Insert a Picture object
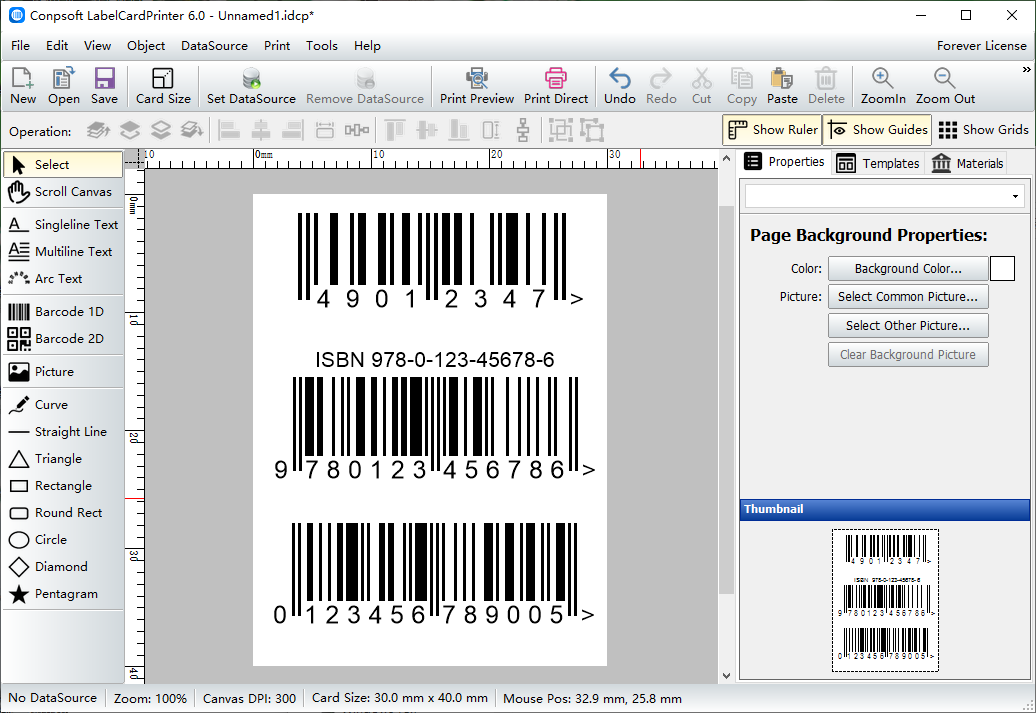The height and width of the screenshot is (713, 1036). click(x=63, y=371)
